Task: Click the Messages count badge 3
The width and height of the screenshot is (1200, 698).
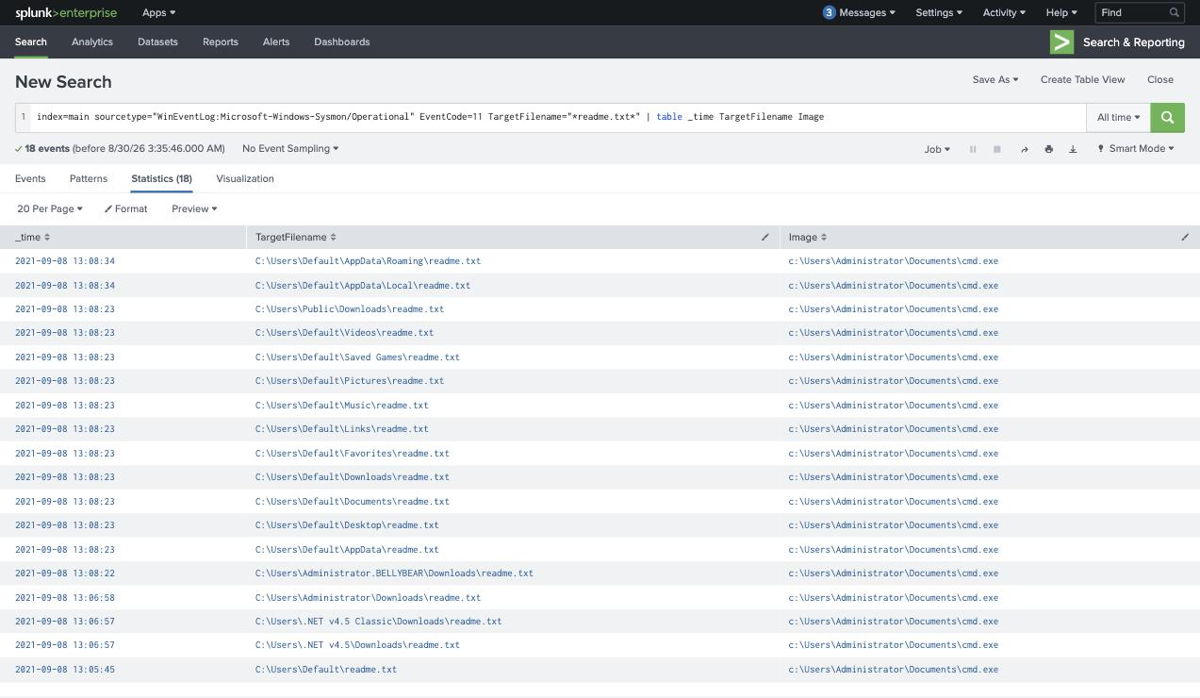Action: [x=829, y=13]
